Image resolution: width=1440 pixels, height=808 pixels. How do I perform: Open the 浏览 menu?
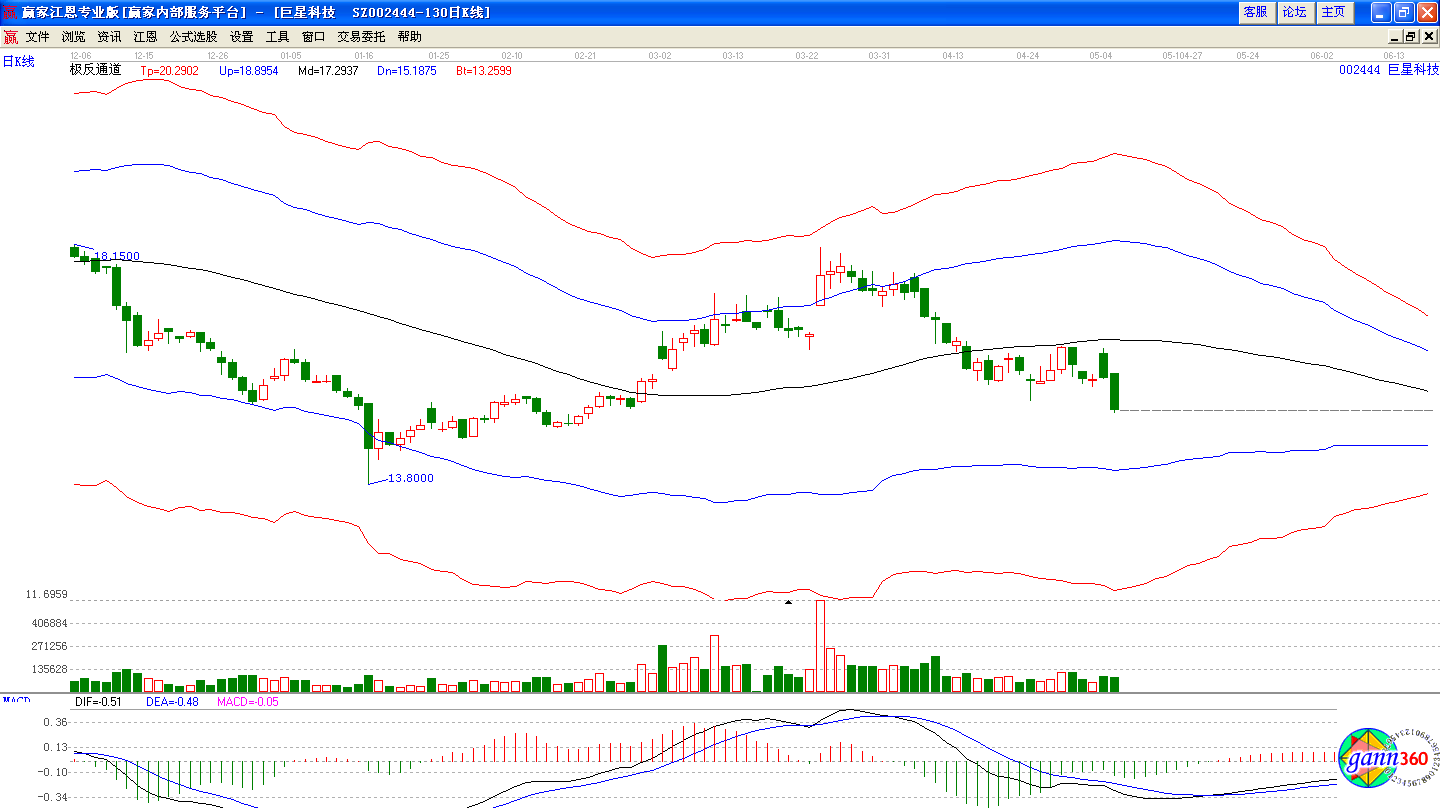[x=74, y=37]
